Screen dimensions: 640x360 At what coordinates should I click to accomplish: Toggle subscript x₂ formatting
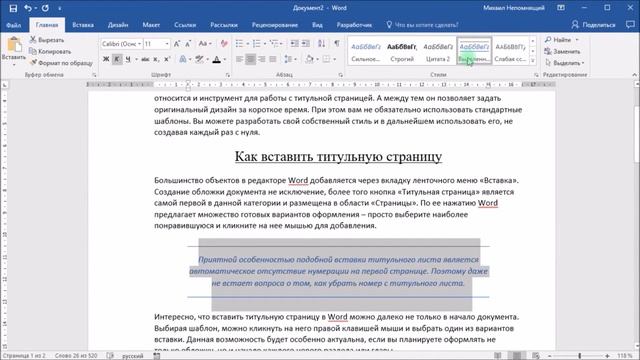tap(156, 59)
